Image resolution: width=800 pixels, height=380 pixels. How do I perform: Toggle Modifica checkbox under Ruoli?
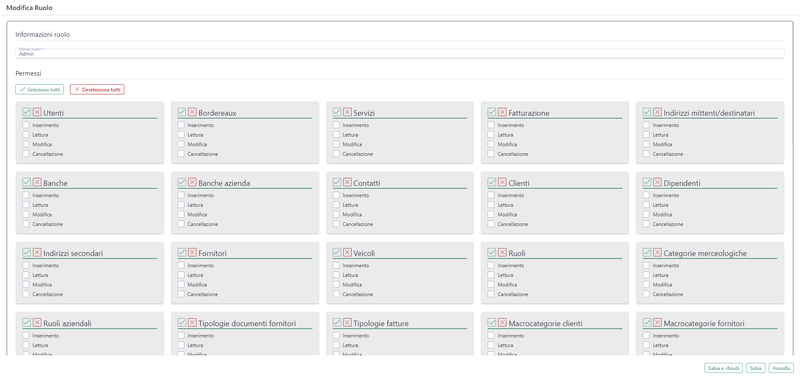491,285
